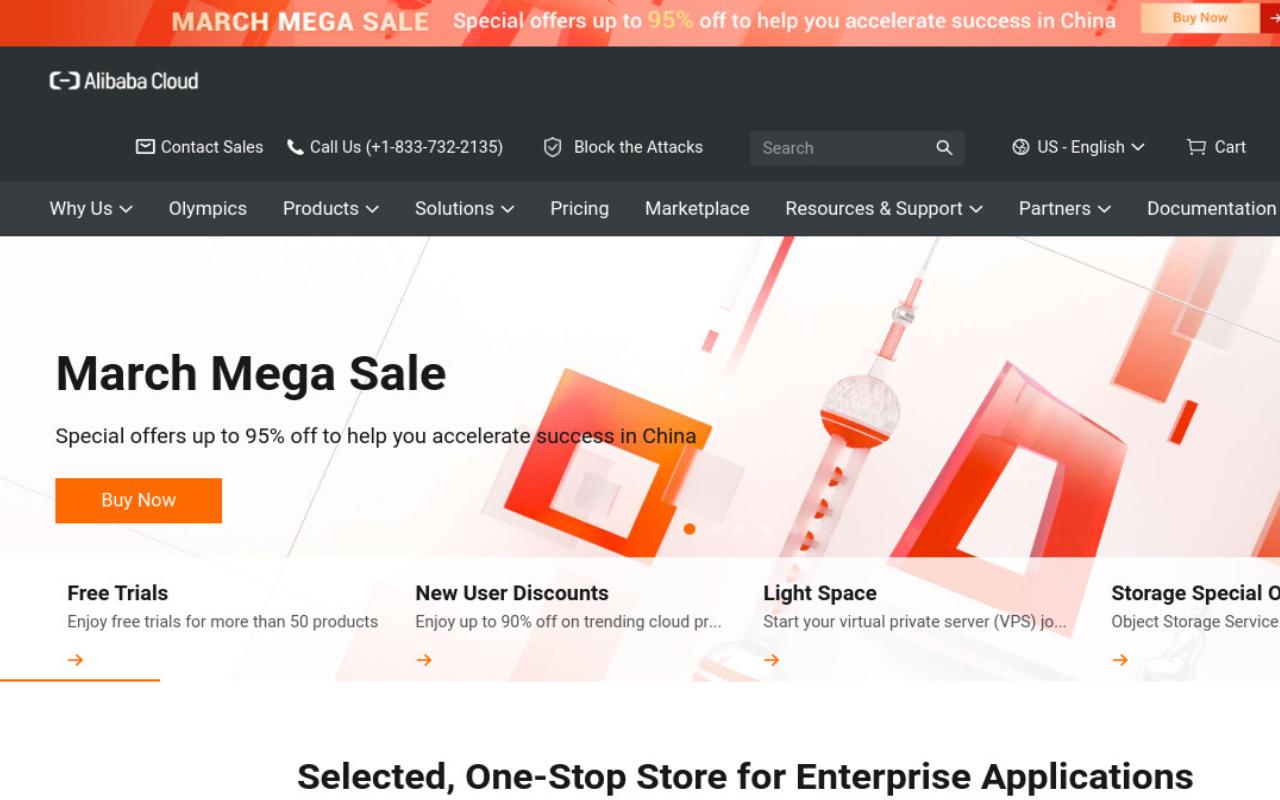1280x800 pixels.
Task: Click the shield icon for Block the Attacks
Action: point(552,147)
